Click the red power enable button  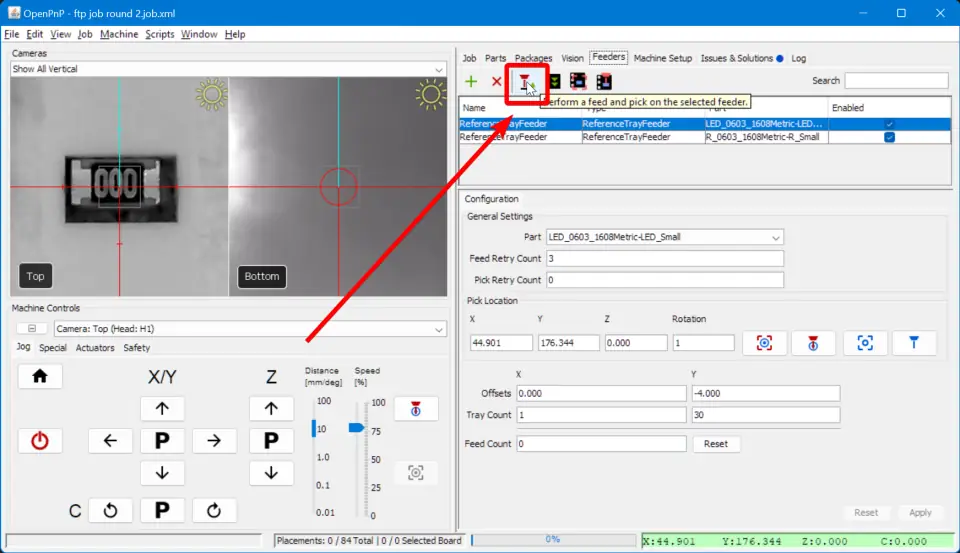point(40,441)
